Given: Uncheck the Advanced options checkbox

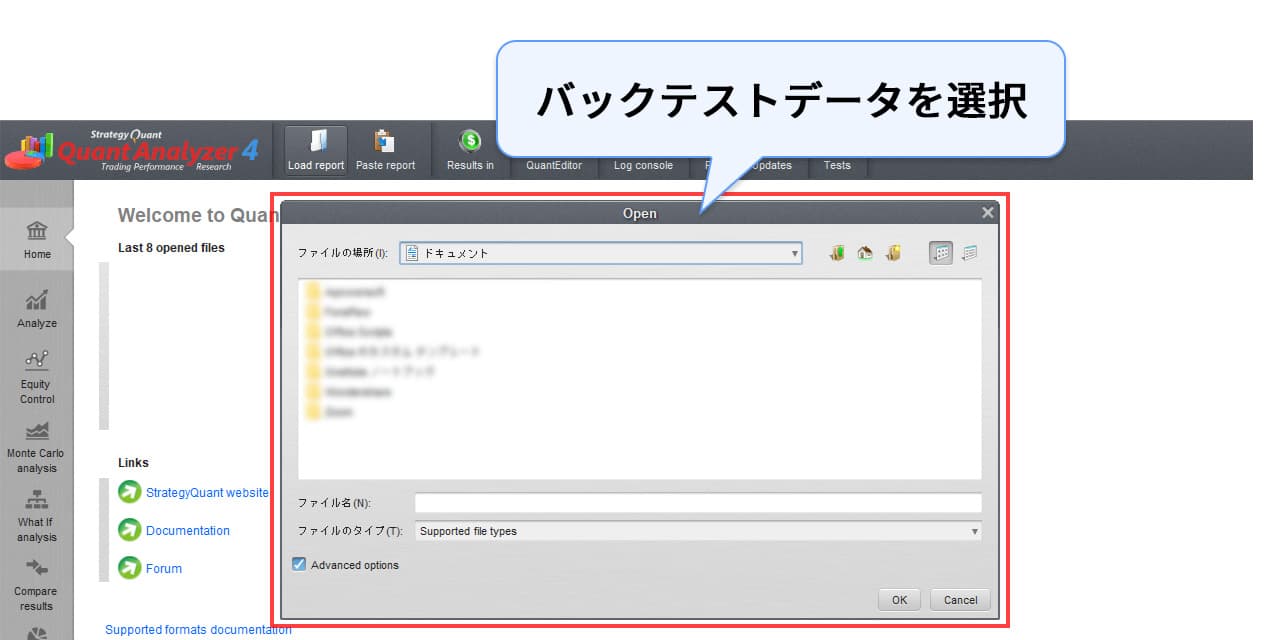Looking at the screenshot, I should [x=299, y=565].
